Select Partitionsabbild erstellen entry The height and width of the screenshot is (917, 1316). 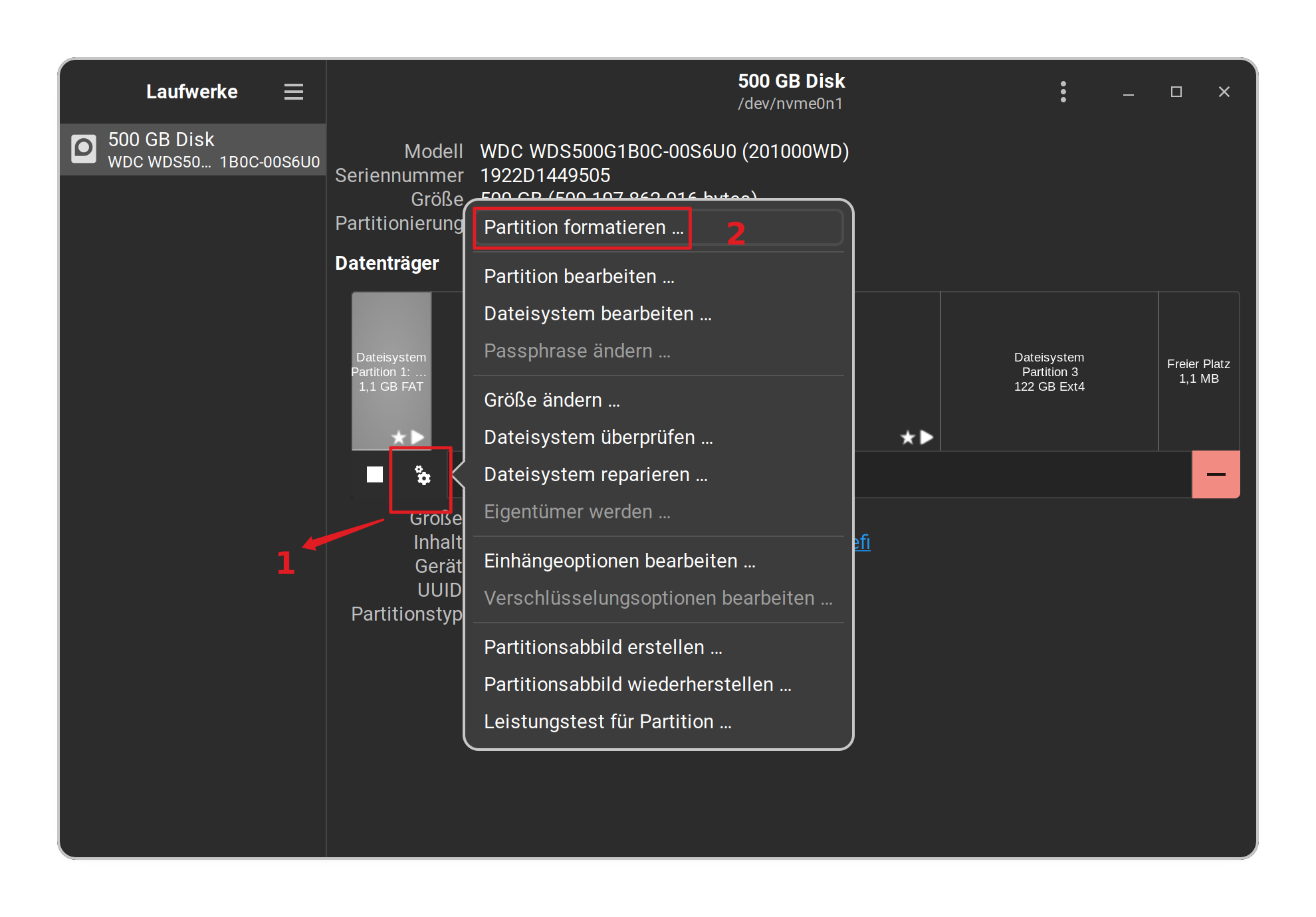tap(602, 647)
